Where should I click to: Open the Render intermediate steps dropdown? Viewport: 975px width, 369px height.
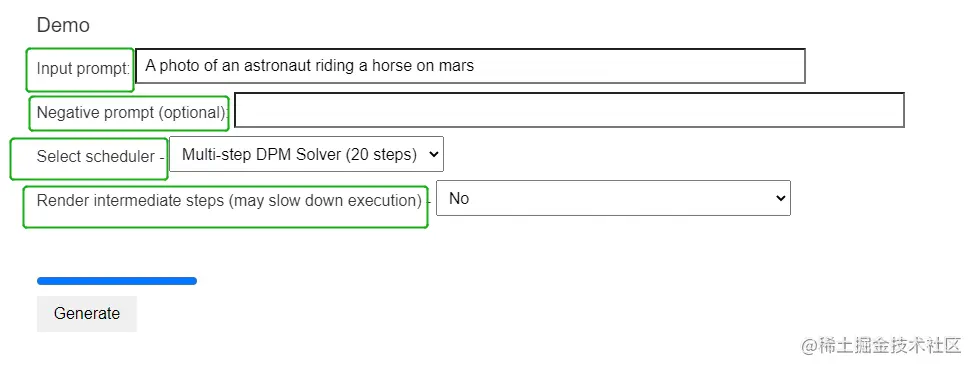(x=613, y=199)
